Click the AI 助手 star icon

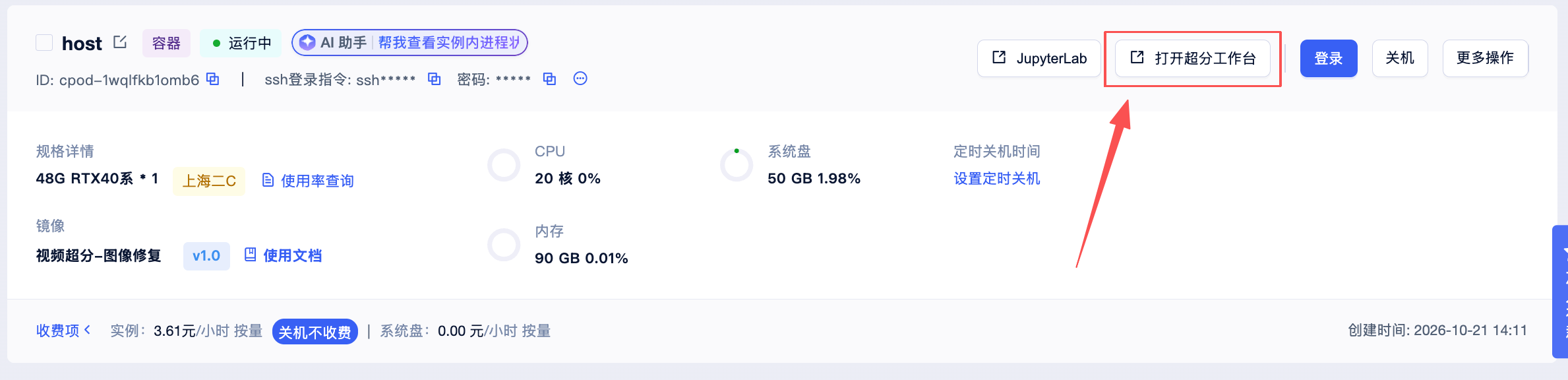307,43
